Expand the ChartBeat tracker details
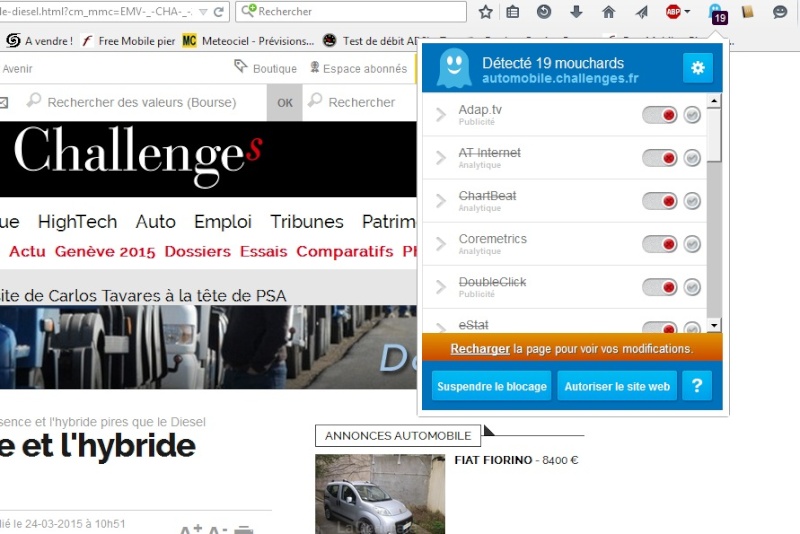Viewport: 800px width, 534px height. (440, 201)
